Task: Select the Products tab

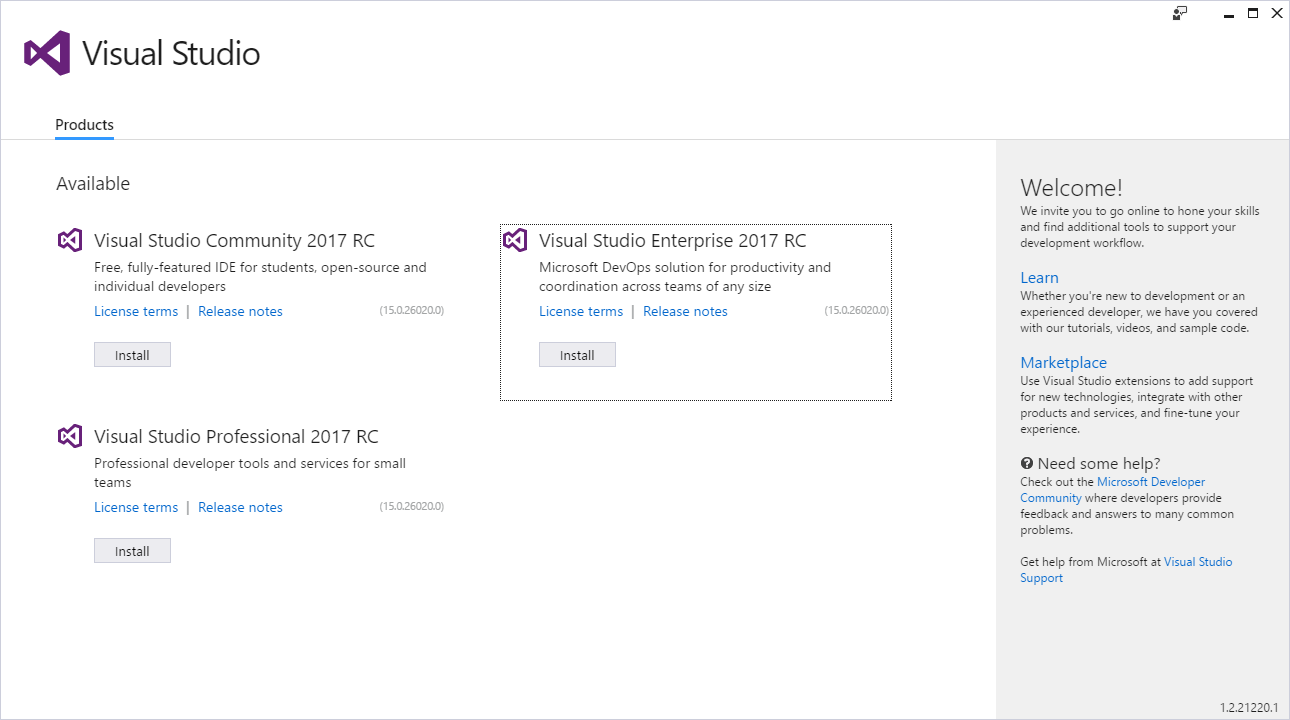Action: pyautogui.click(x=84, y=125)
